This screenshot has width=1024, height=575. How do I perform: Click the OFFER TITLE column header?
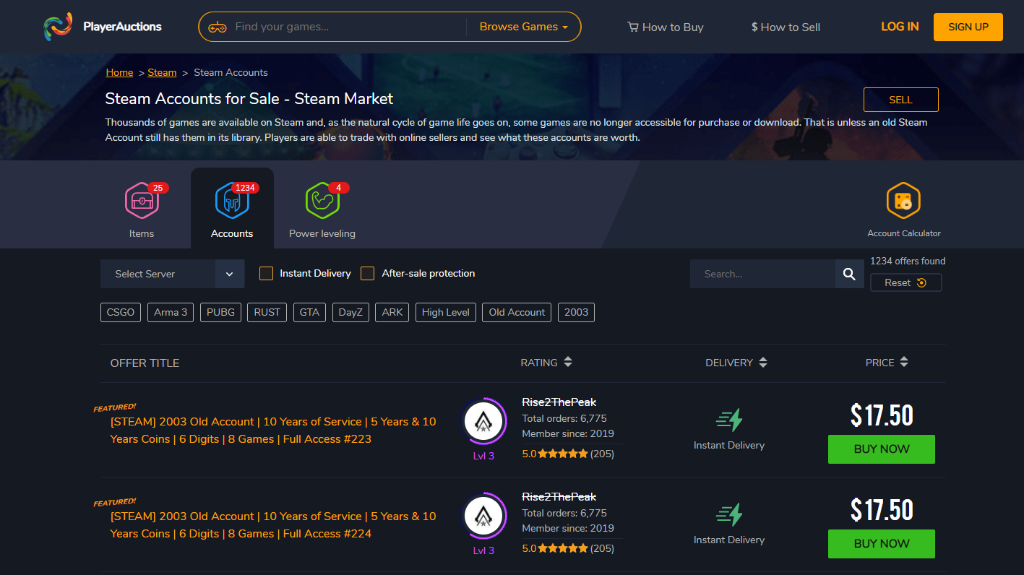click(144, 363)
